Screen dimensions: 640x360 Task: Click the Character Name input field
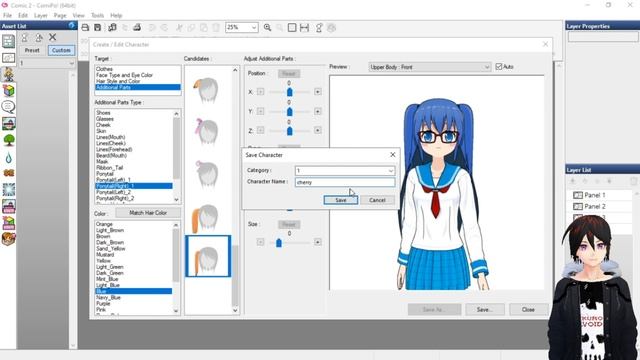point(345,182)
